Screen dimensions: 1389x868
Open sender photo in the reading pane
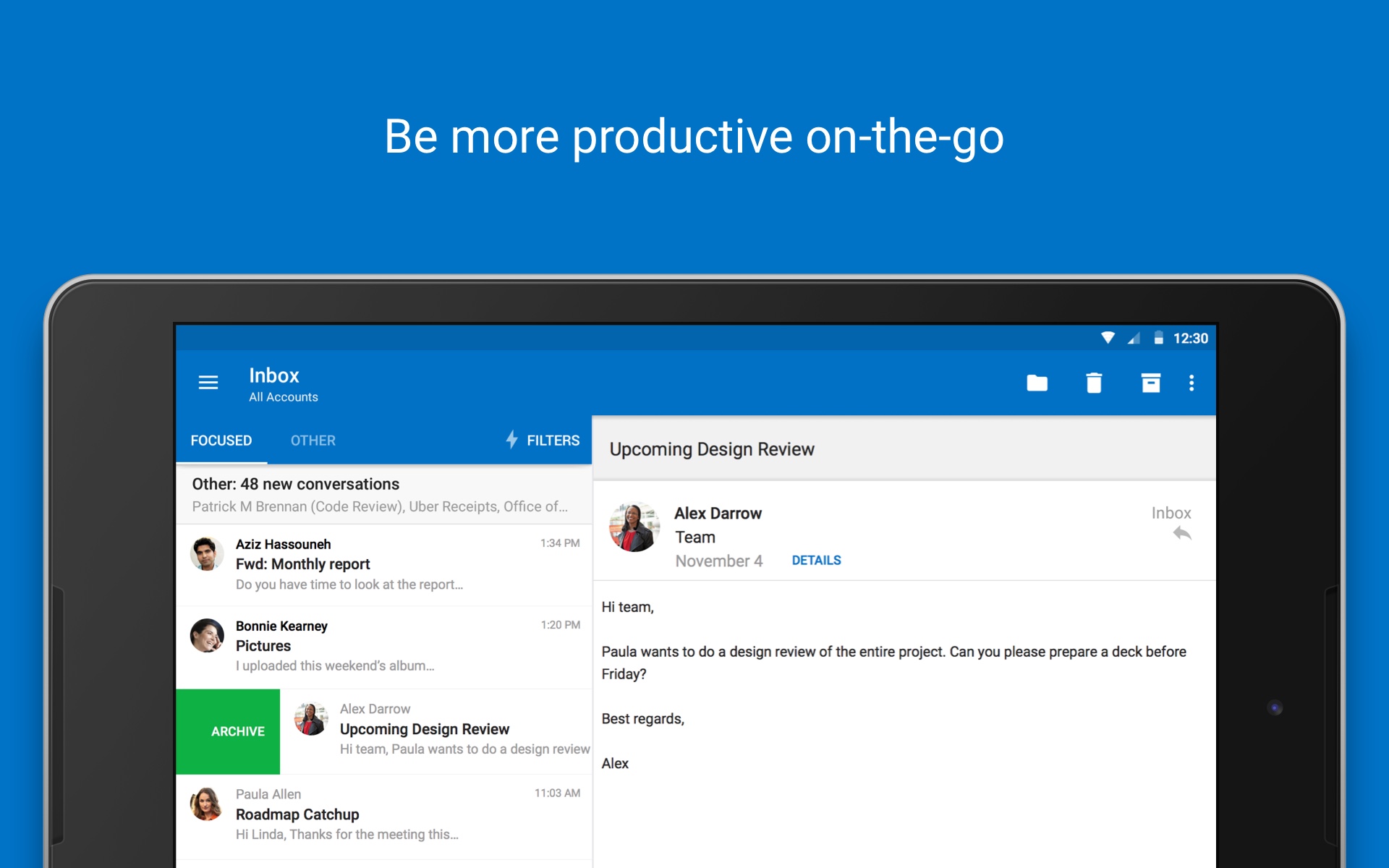634,527
